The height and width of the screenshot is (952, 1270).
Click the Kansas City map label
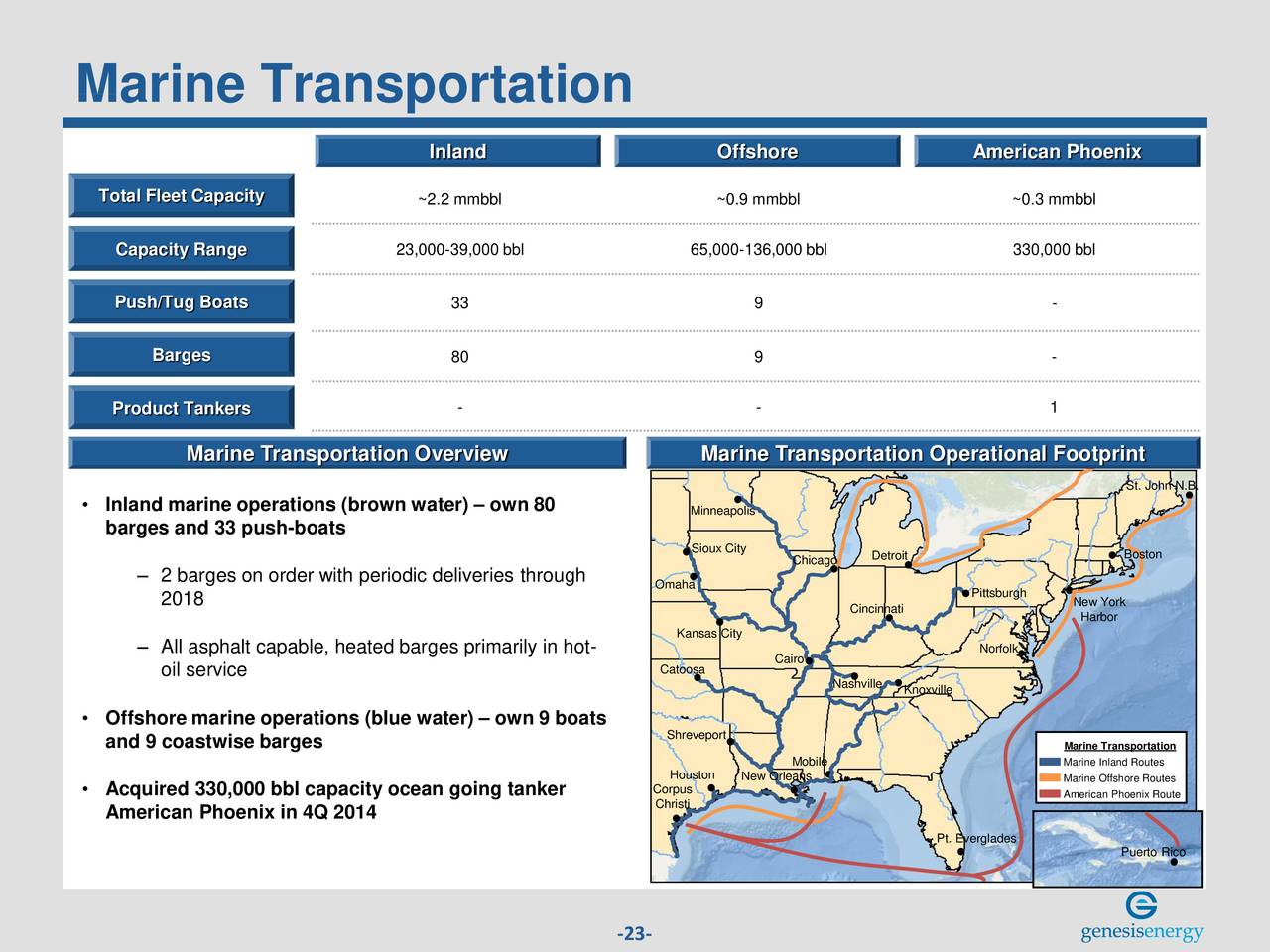tap(708, 634)
